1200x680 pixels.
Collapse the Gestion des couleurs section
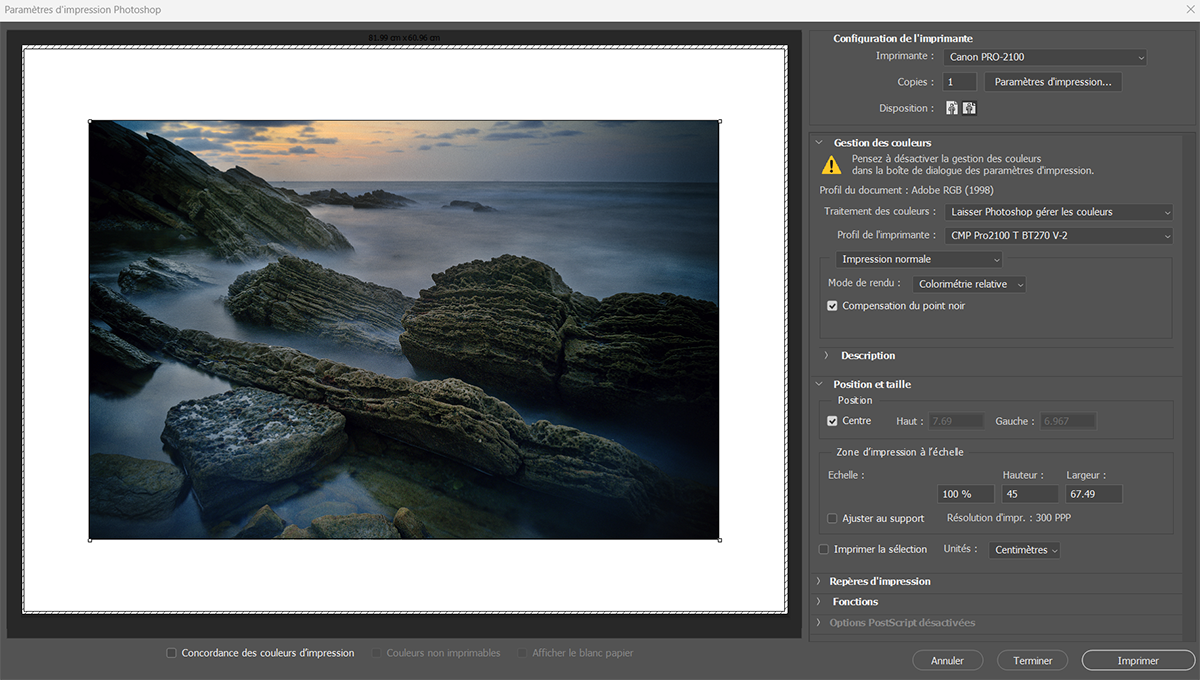819,143
